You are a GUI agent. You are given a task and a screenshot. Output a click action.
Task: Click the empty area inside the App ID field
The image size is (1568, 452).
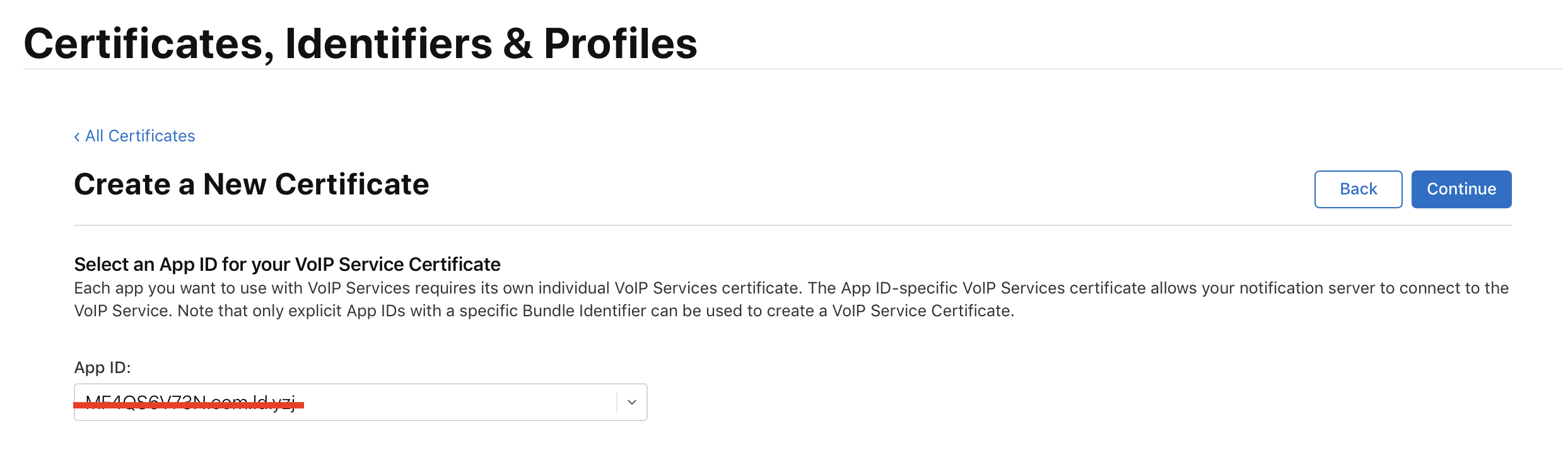(x=454, y=402)
